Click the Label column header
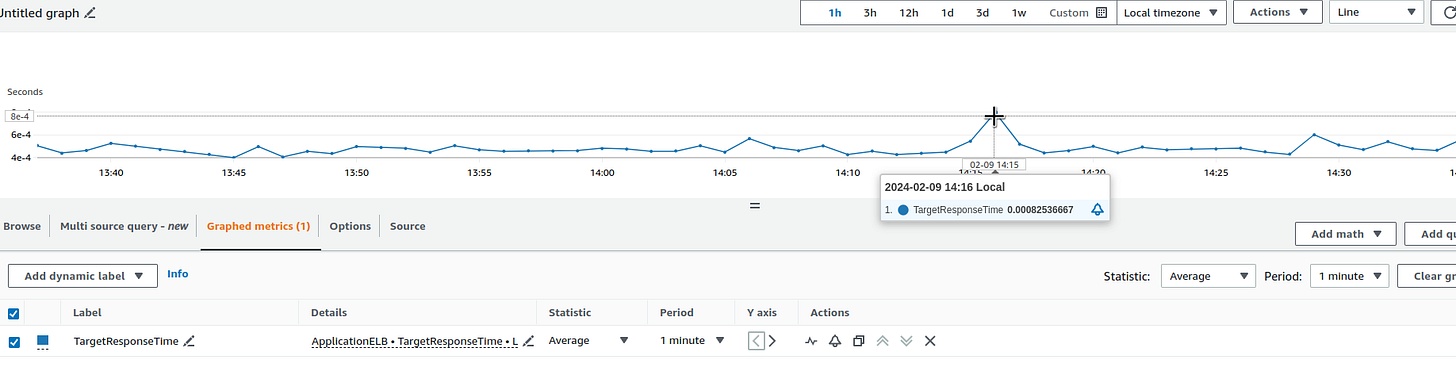Image resolution: width=1456 pixels, height=374 pixels. click(87, 313)
